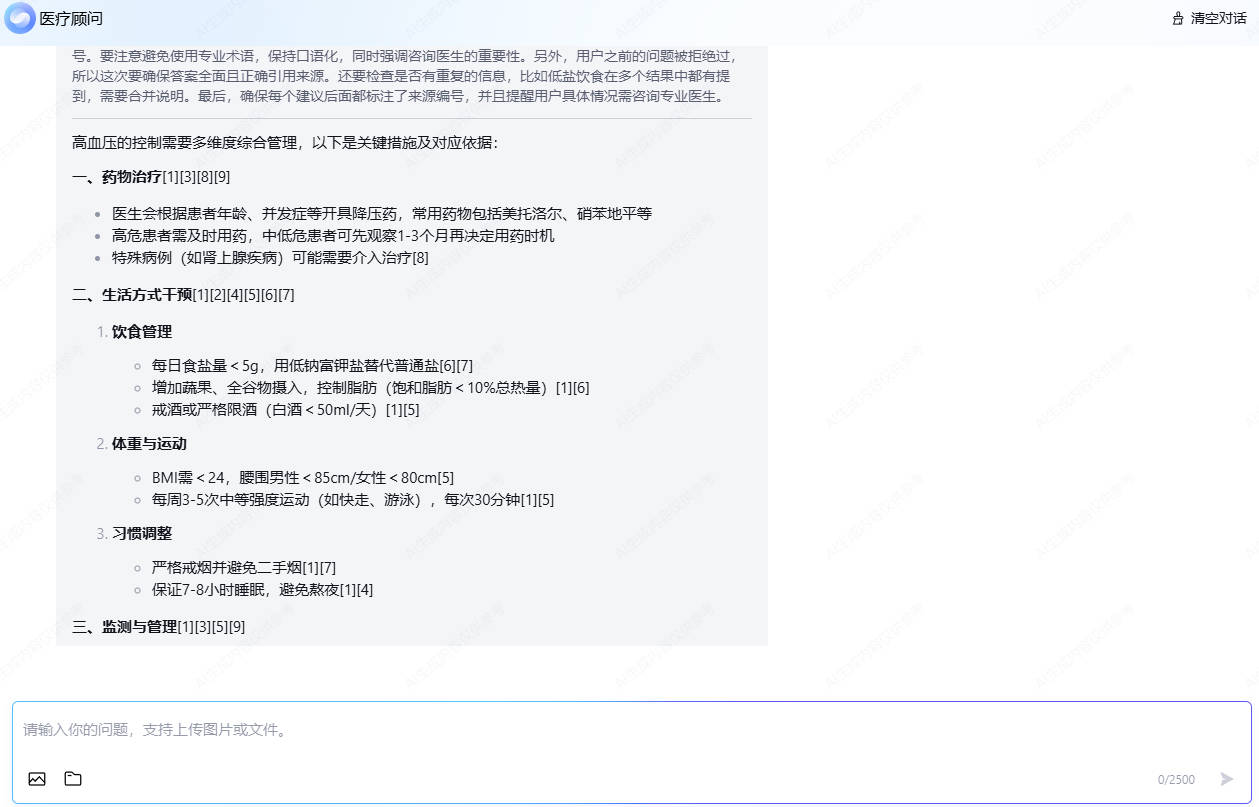Click the 清空对话 broom icon
Image resolution: width=1259 pixels, height=807 pixels.
1178,18
